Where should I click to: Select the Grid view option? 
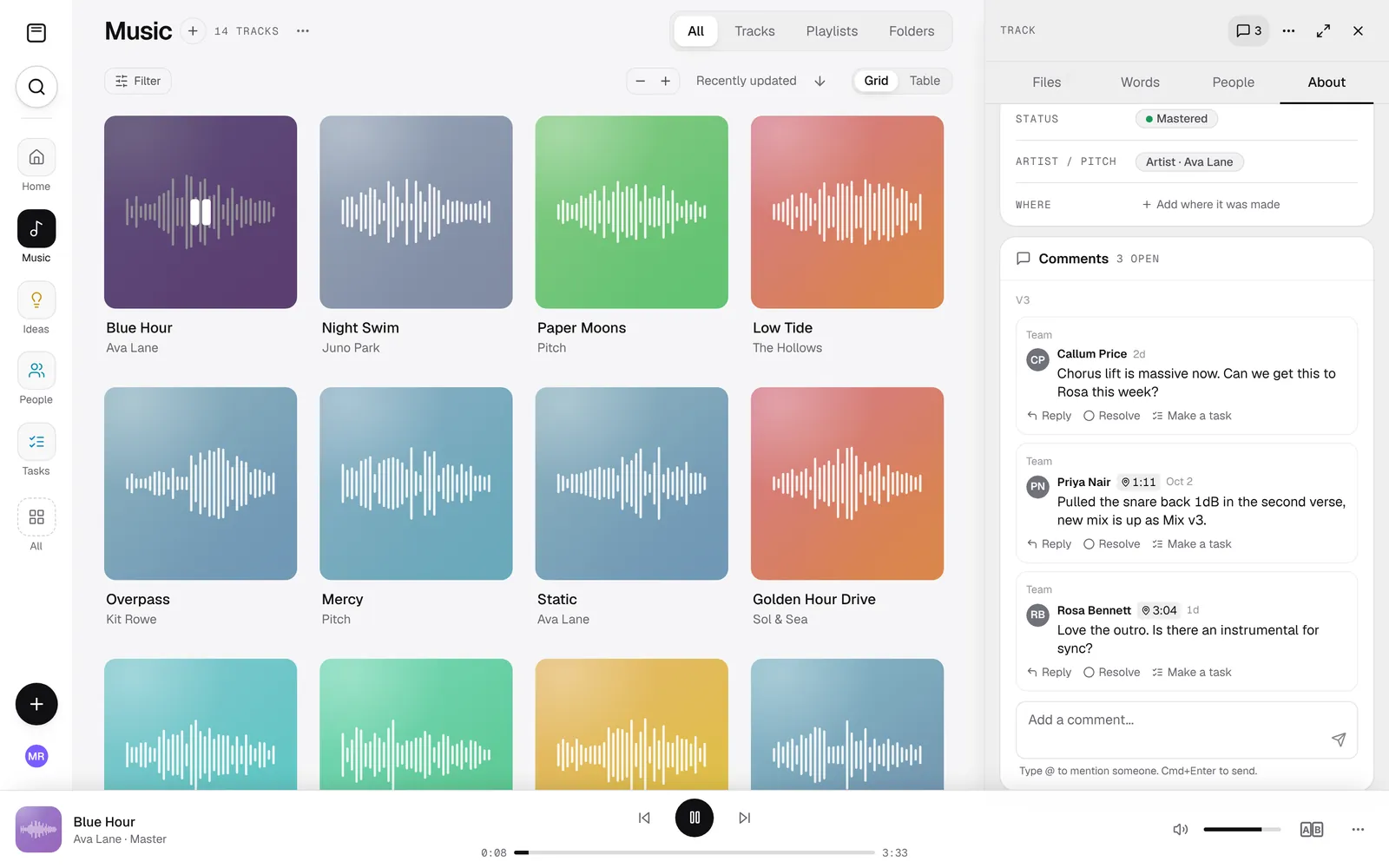click(876, 81)
